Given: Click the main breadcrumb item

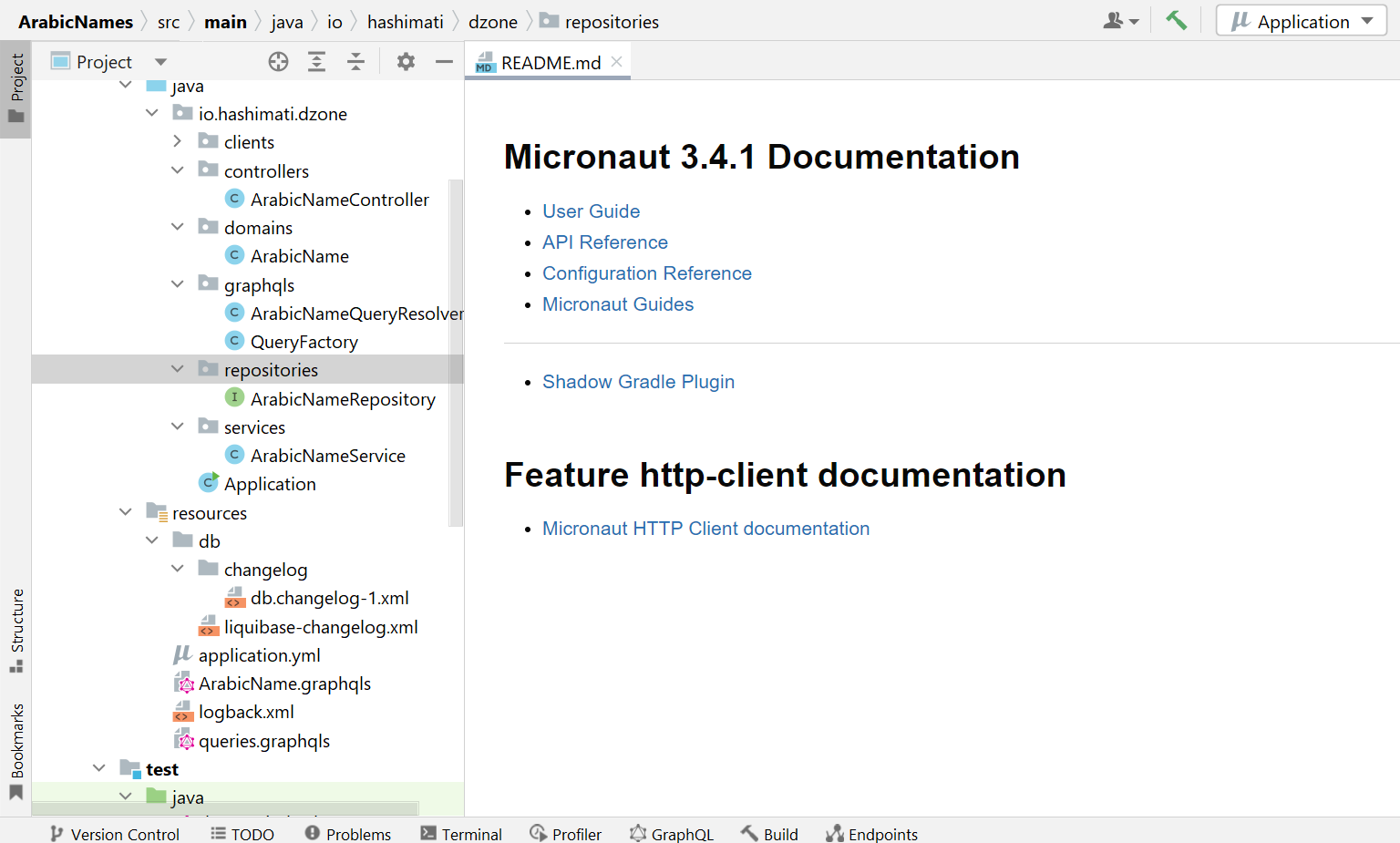Looking at the screenshot, I should pyautogui.click(x=225, y=22).
